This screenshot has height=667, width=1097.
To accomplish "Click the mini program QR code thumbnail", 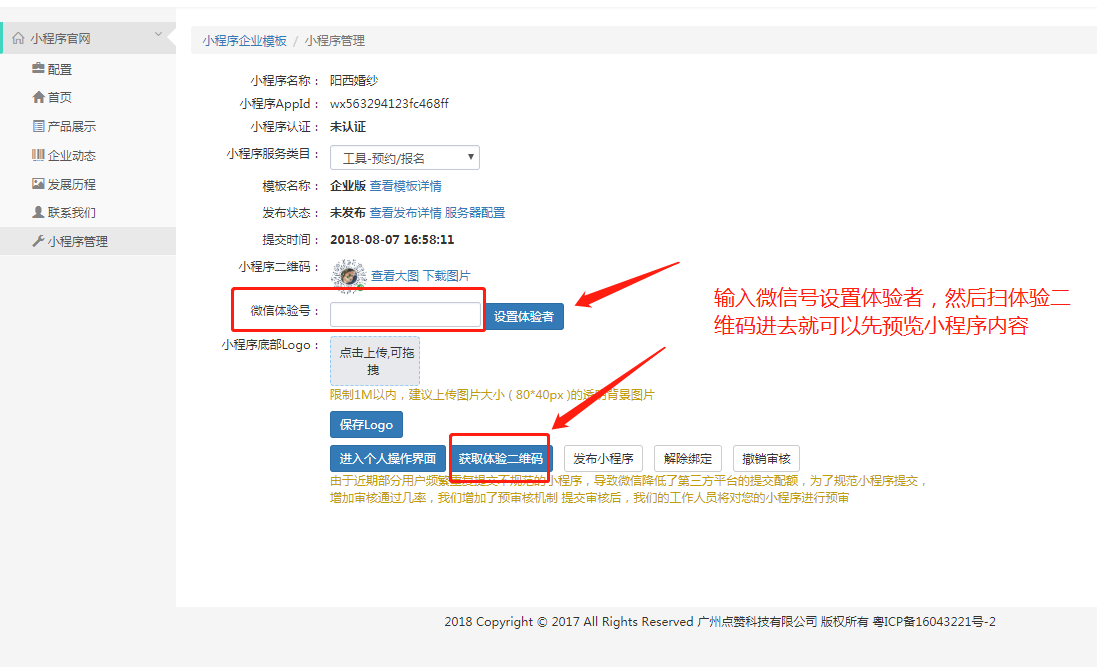I will pos(348,275).
